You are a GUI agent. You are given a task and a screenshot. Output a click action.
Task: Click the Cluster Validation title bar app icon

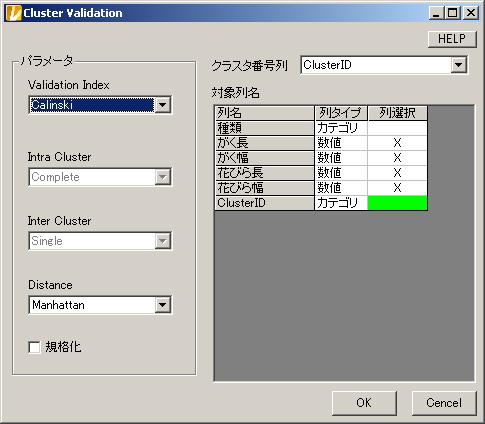(x=14, y=13)
